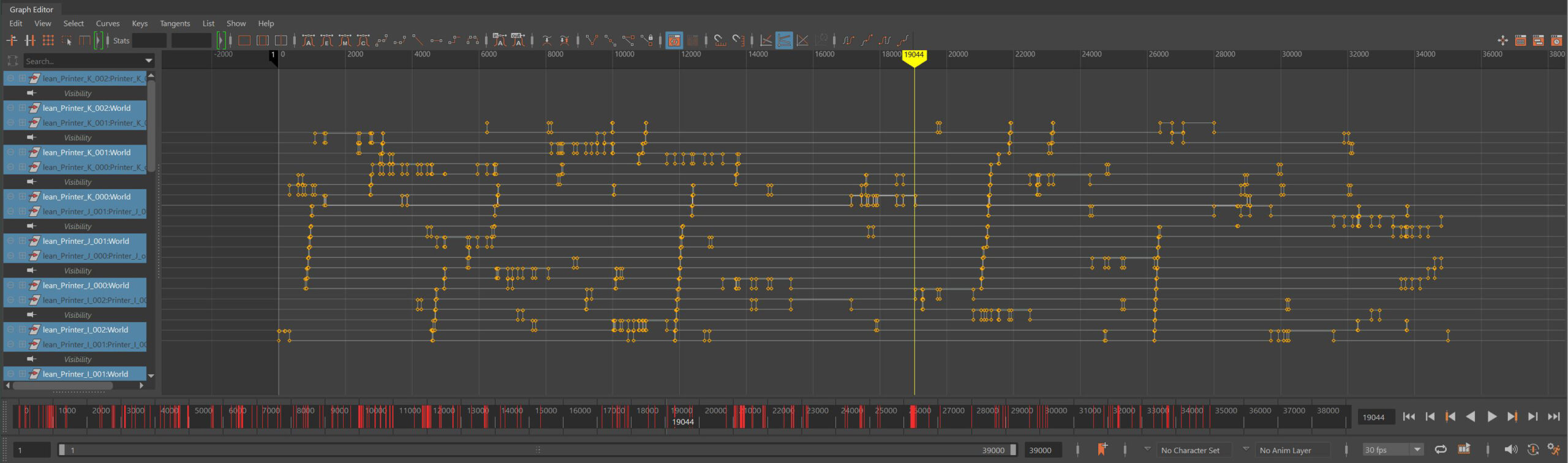Click the Break tangents icon
The image size is (1568, 463).
592,40
